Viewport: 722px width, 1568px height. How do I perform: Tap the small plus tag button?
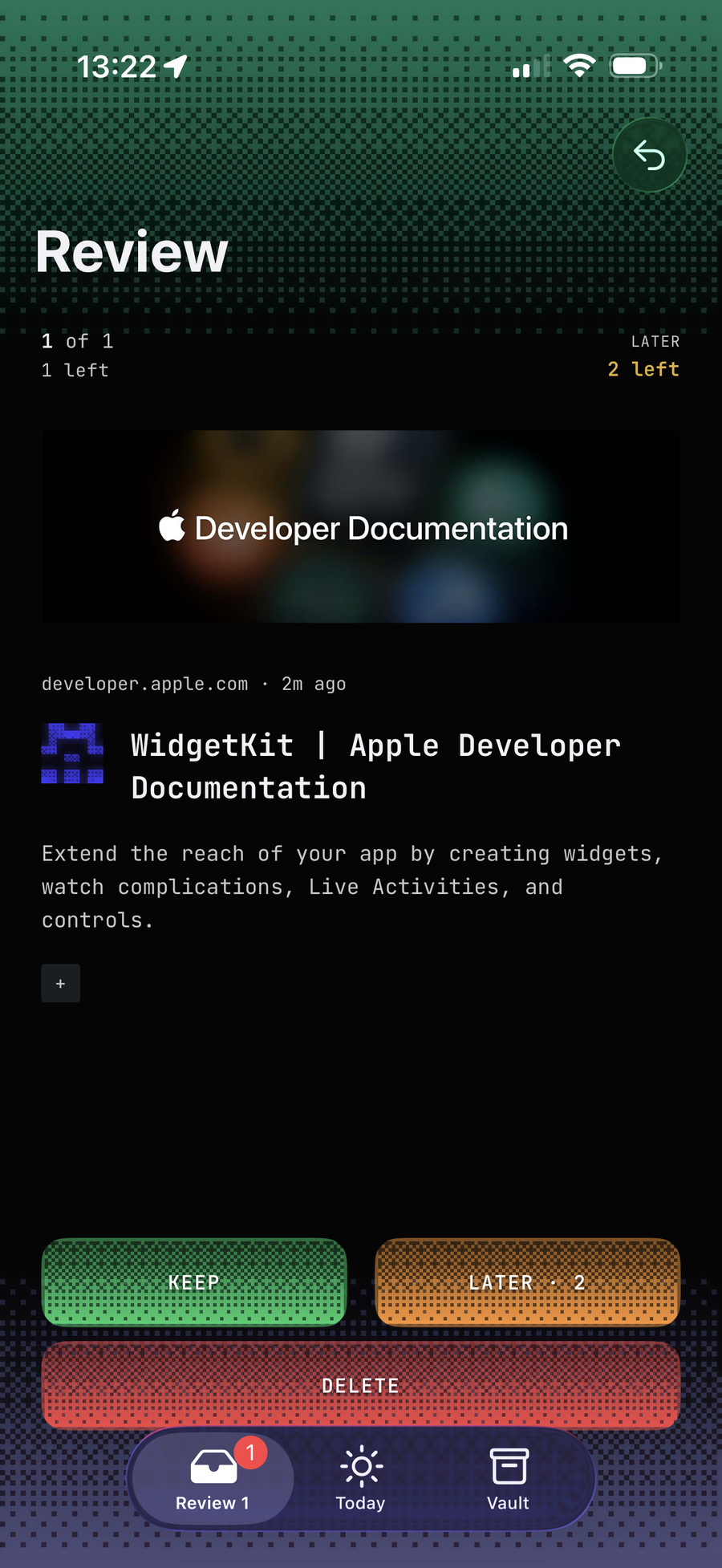61,983
